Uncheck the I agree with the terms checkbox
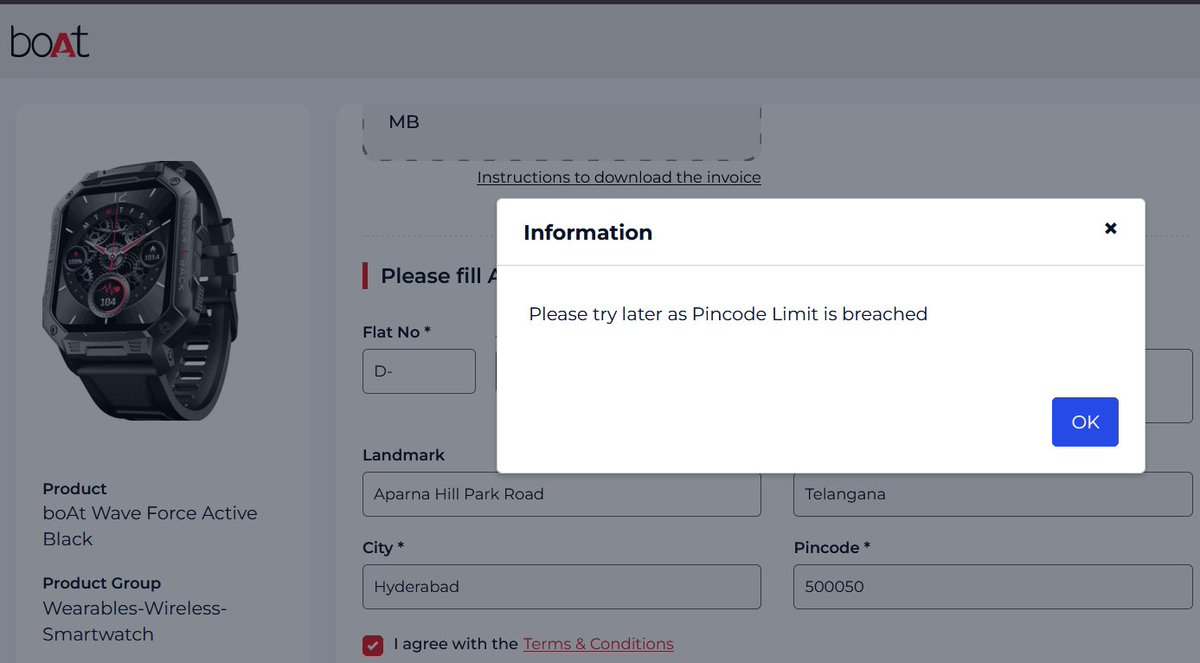This screenshot has height=663, width=1200. [373, 645]
